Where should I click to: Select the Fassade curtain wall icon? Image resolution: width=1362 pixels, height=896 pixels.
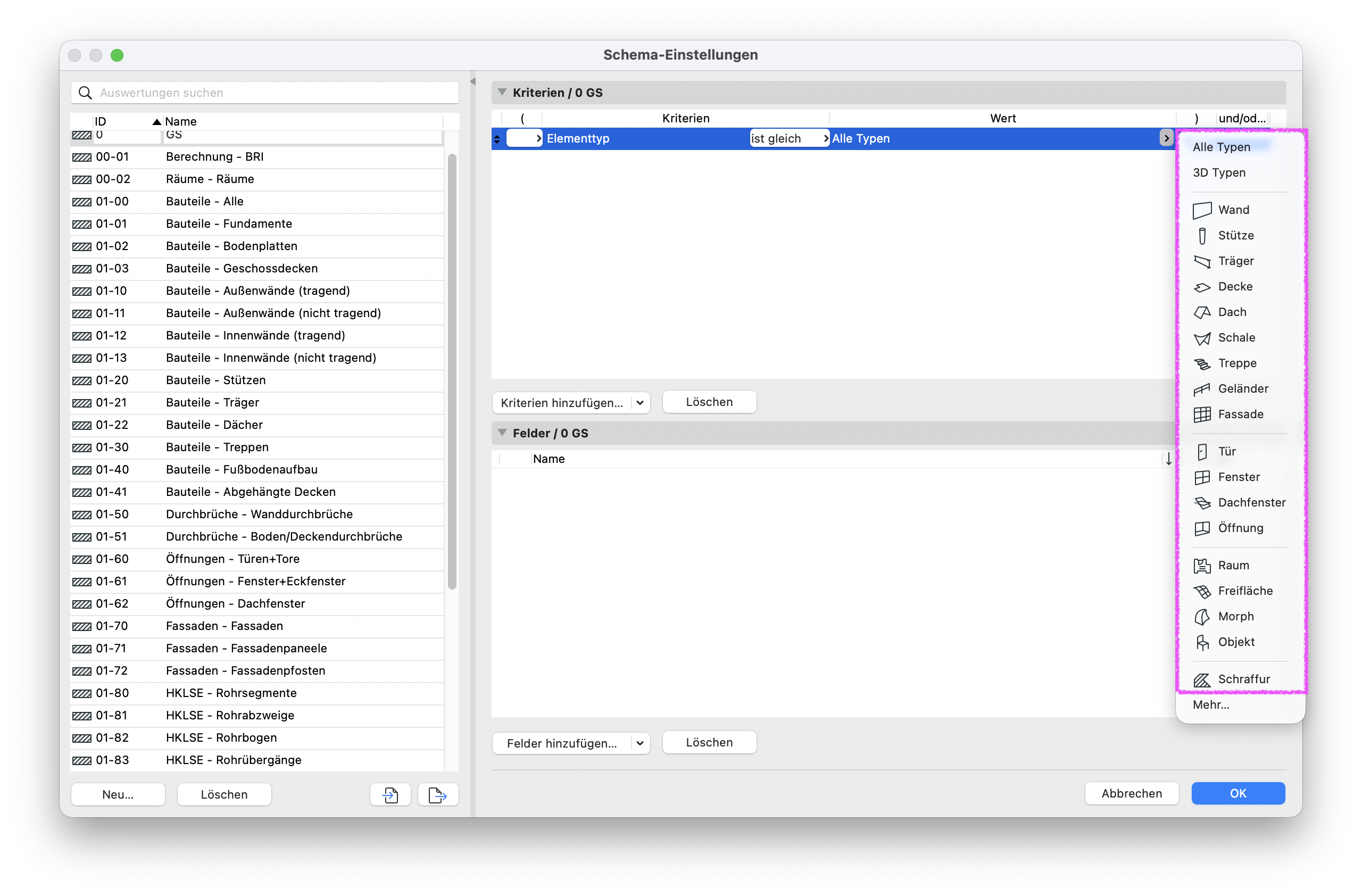(x=1202, y=414)
